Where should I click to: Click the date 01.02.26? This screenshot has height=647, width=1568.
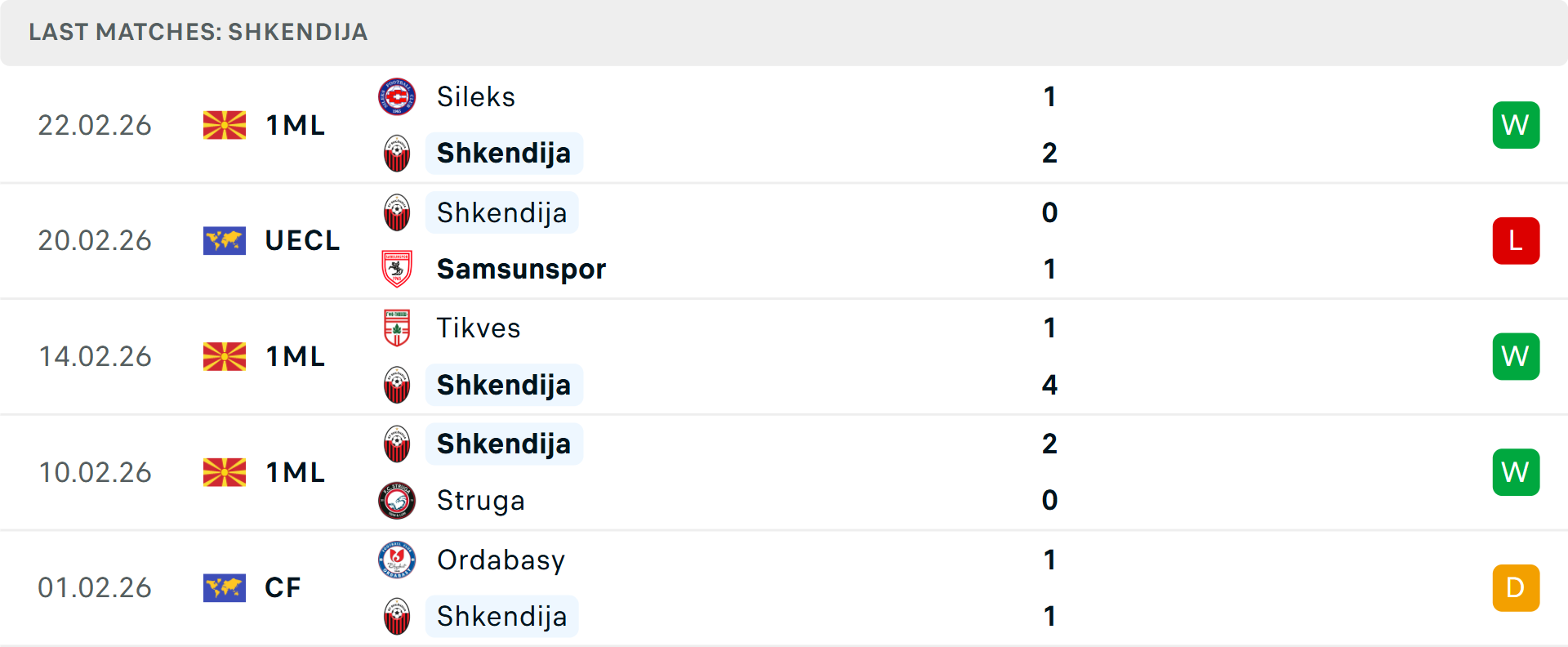click(95, 587)
